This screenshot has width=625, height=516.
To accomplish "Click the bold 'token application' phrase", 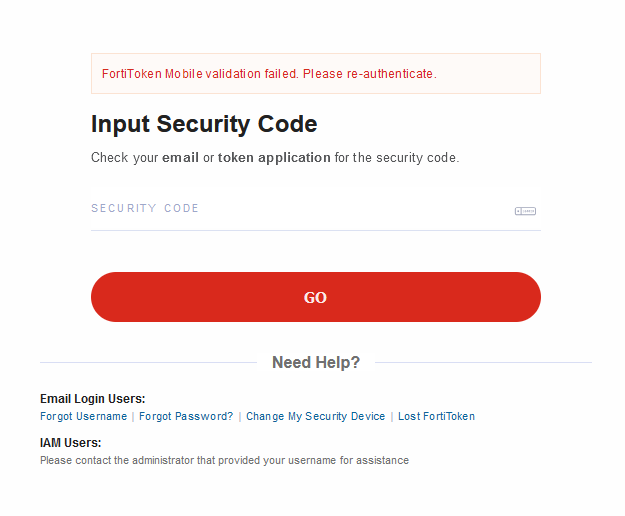I will click(274, 157).
